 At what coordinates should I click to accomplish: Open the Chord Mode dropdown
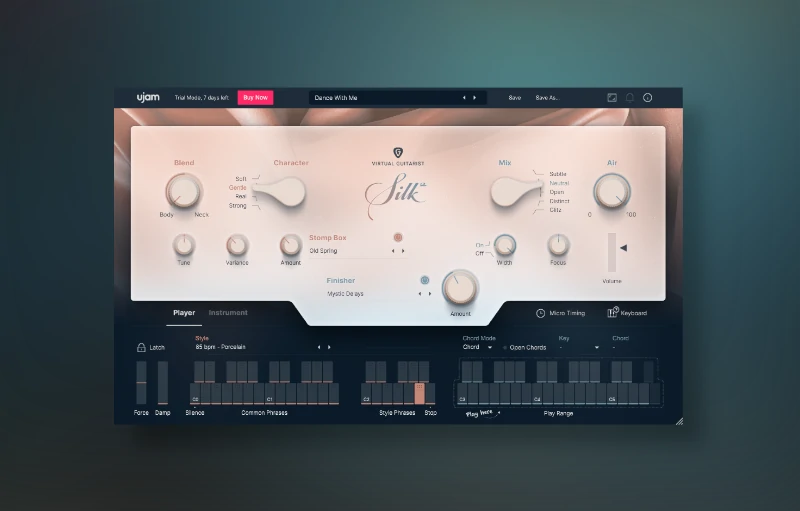click(x=477, y=347)
